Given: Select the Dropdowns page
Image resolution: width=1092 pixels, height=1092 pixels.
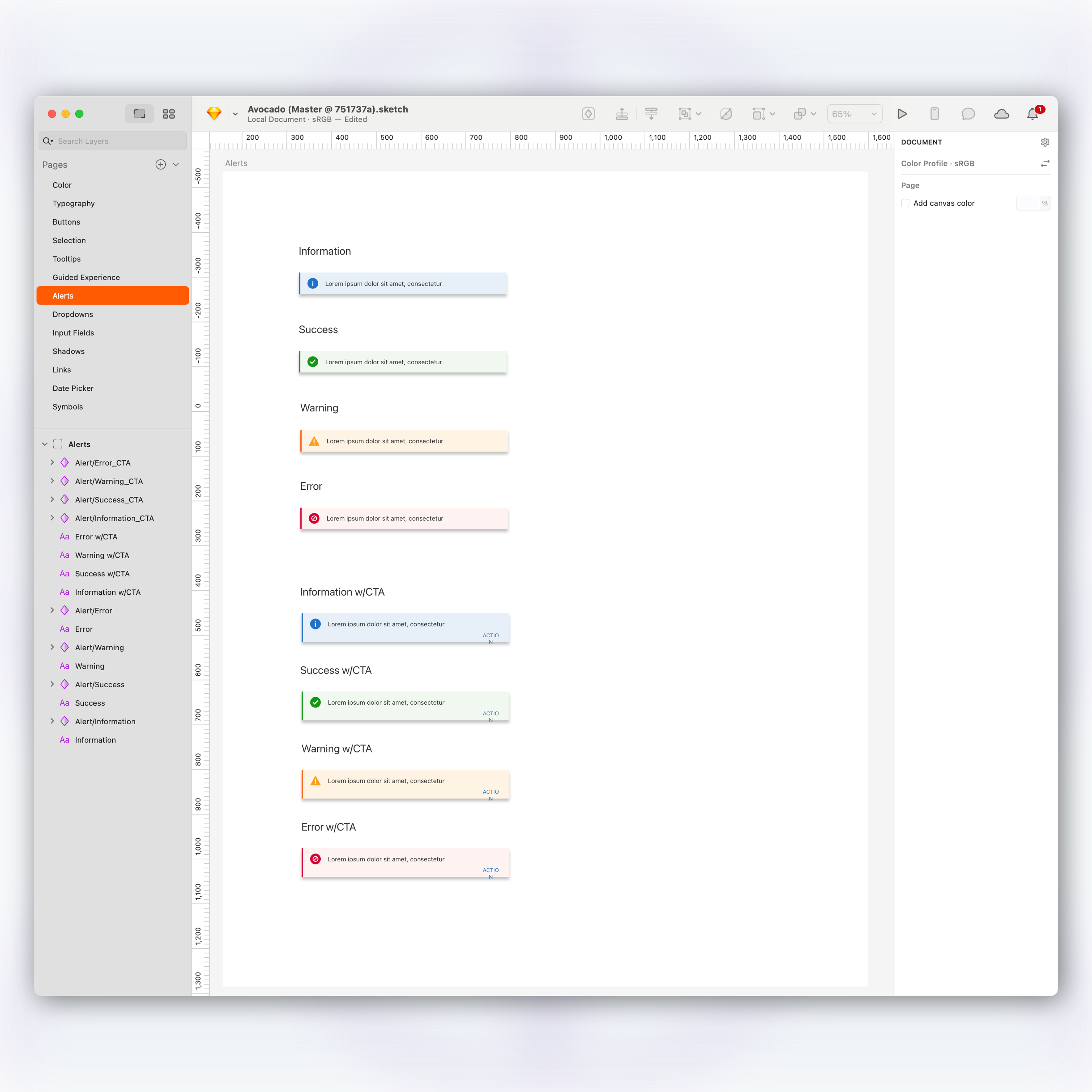Looking at the screenshot, I should 72,314.
